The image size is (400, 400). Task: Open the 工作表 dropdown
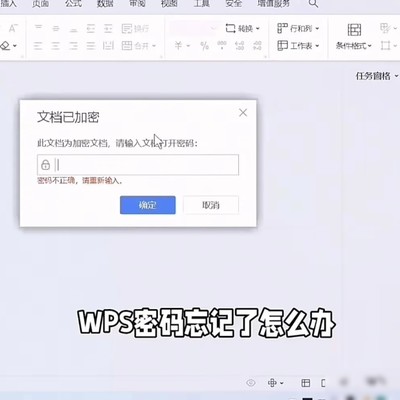[298, 45]
